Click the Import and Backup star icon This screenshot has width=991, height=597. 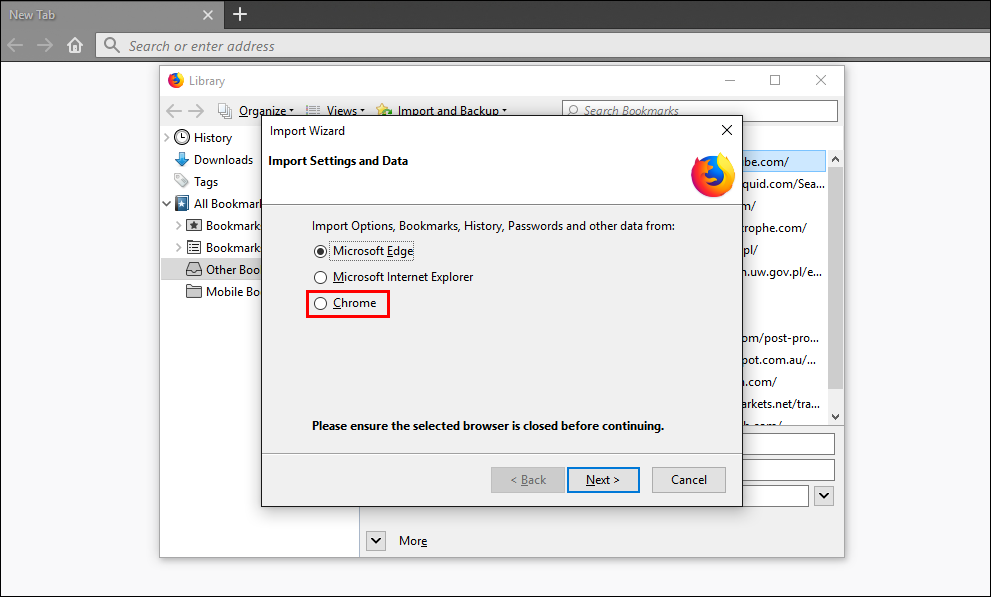click(x=384, y=111)
